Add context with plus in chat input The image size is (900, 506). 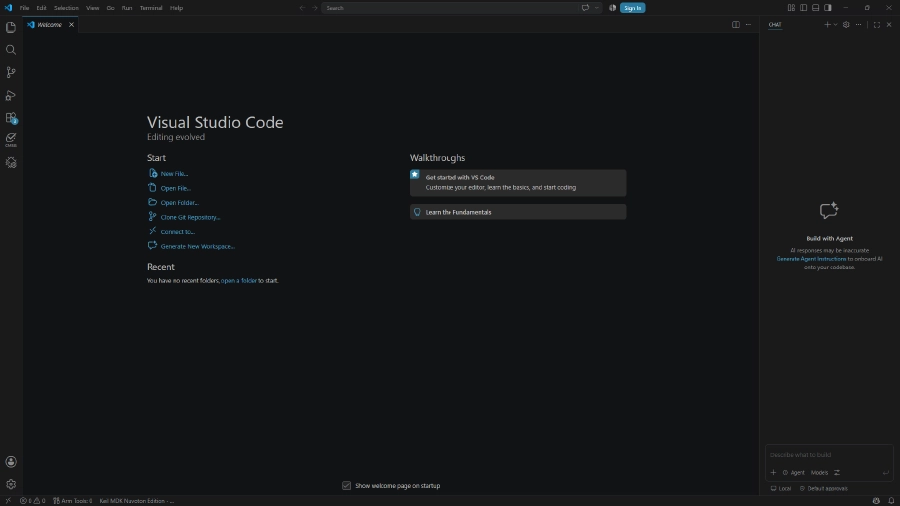[x=773, y=473]
